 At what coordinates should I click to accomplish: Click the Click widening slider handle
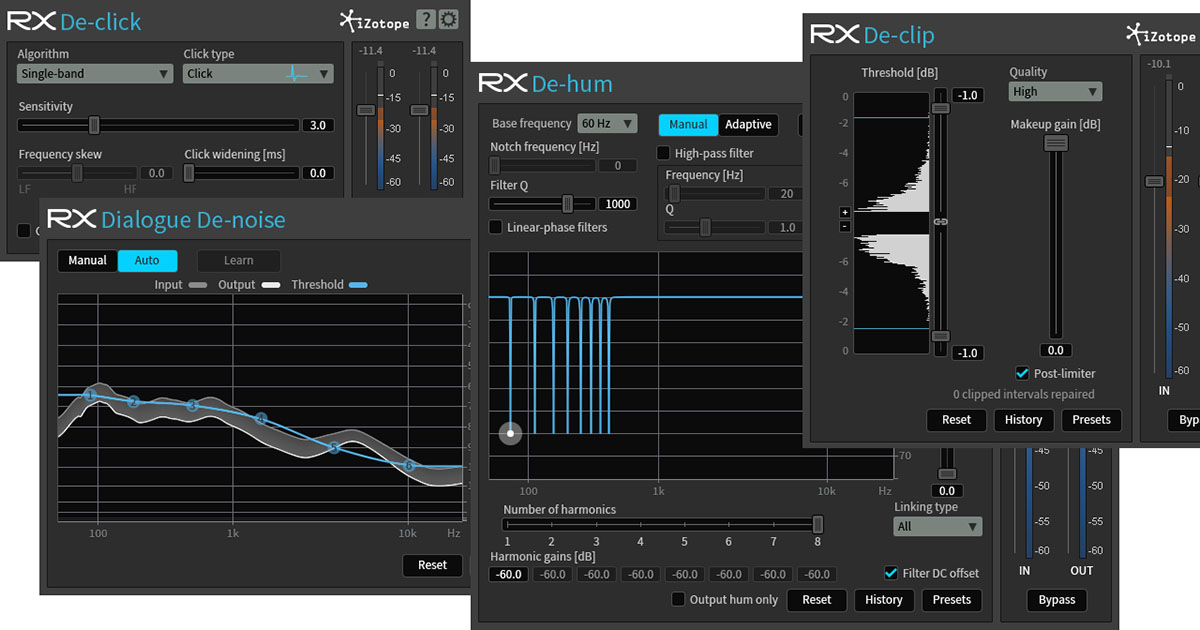(189, 173)
